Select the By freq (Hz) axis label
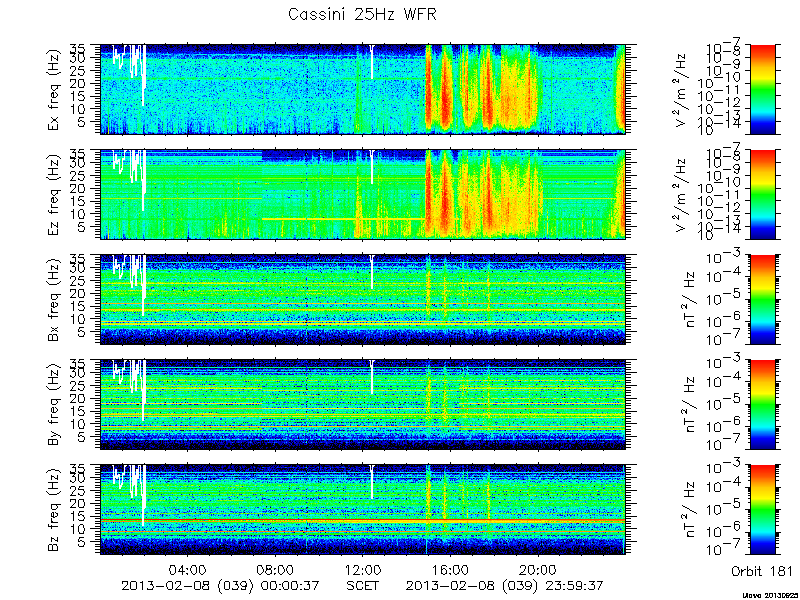Viewport: 800px width, 600px height. click(x=54, y=405)
